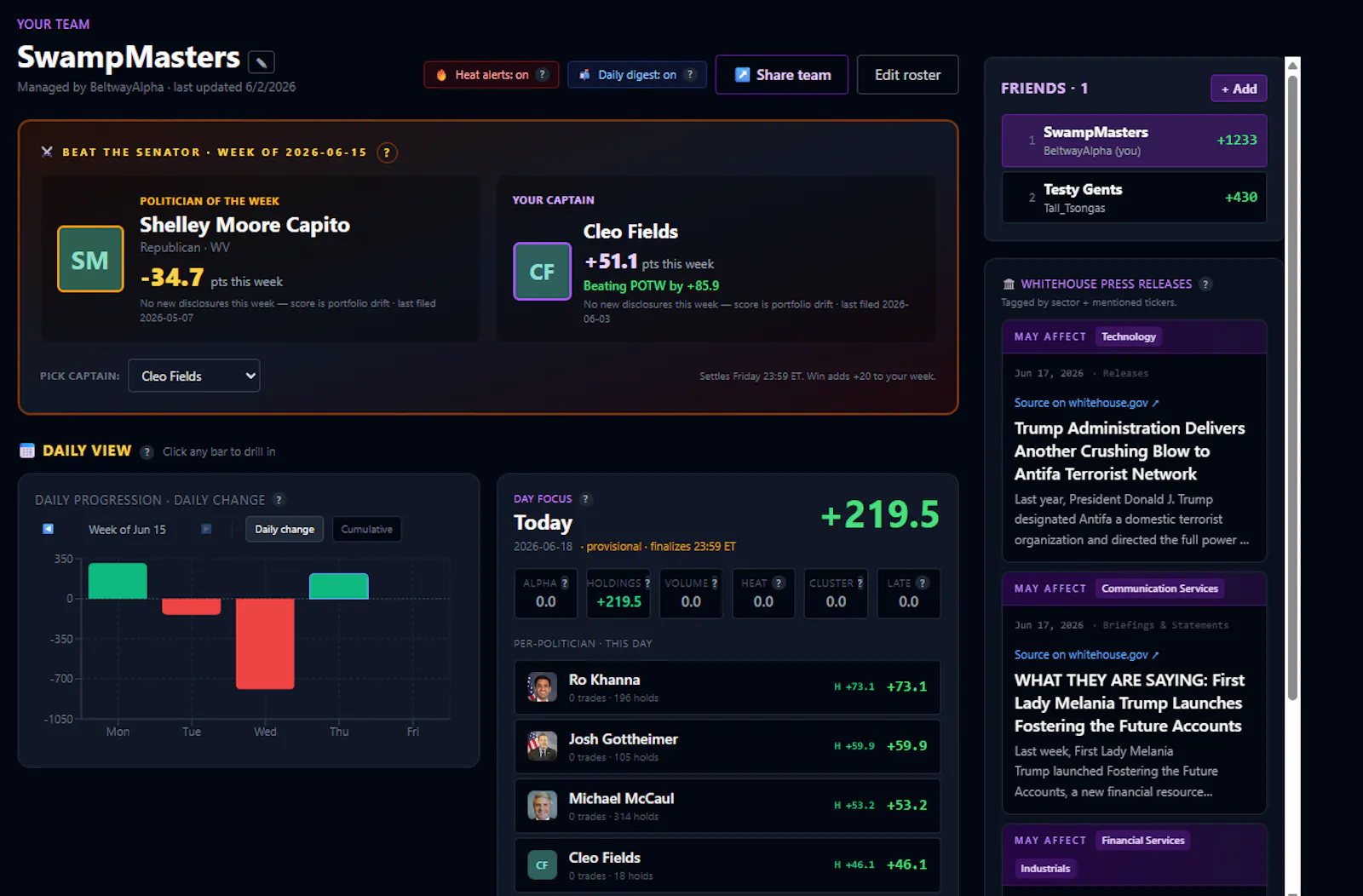Click the Beating POTW by +85.9 text
The image size is (1363, 896).
tap(651, 286)
